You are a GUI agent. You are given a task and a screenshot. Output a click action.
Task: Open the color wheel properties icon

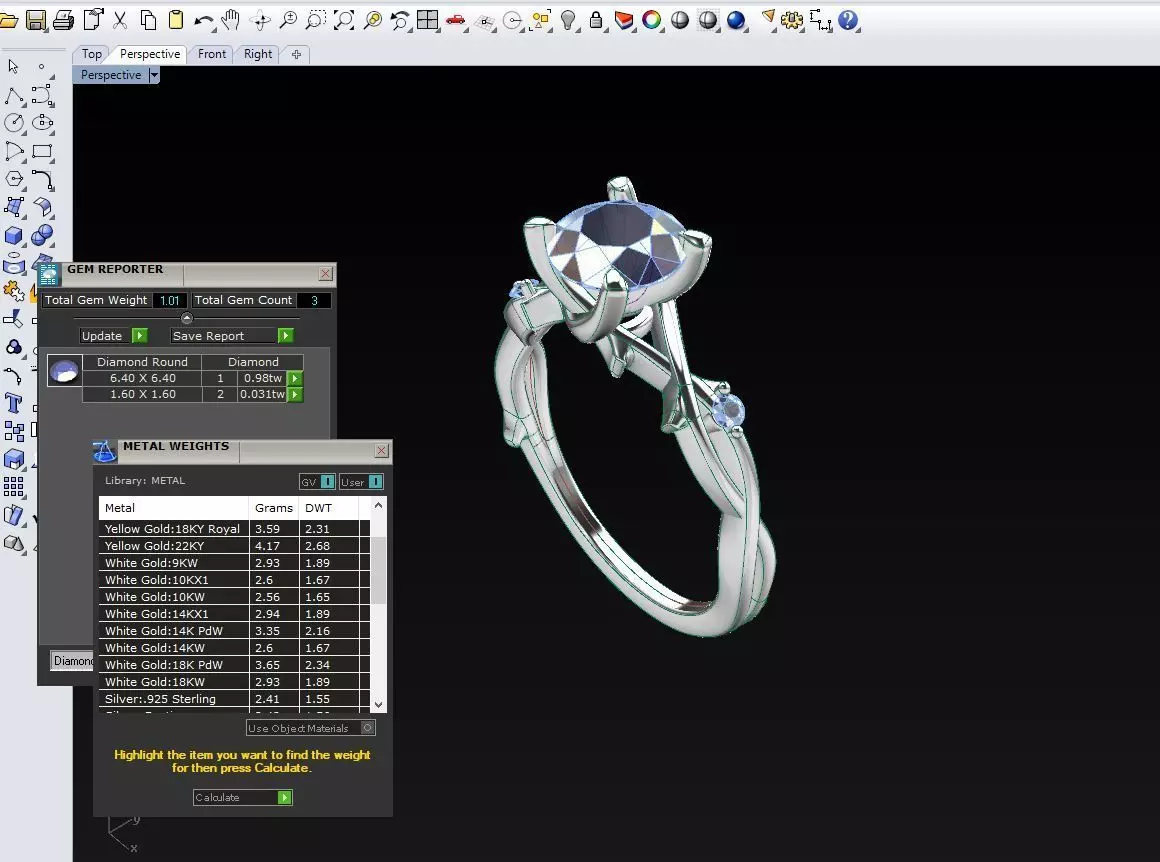652,20
